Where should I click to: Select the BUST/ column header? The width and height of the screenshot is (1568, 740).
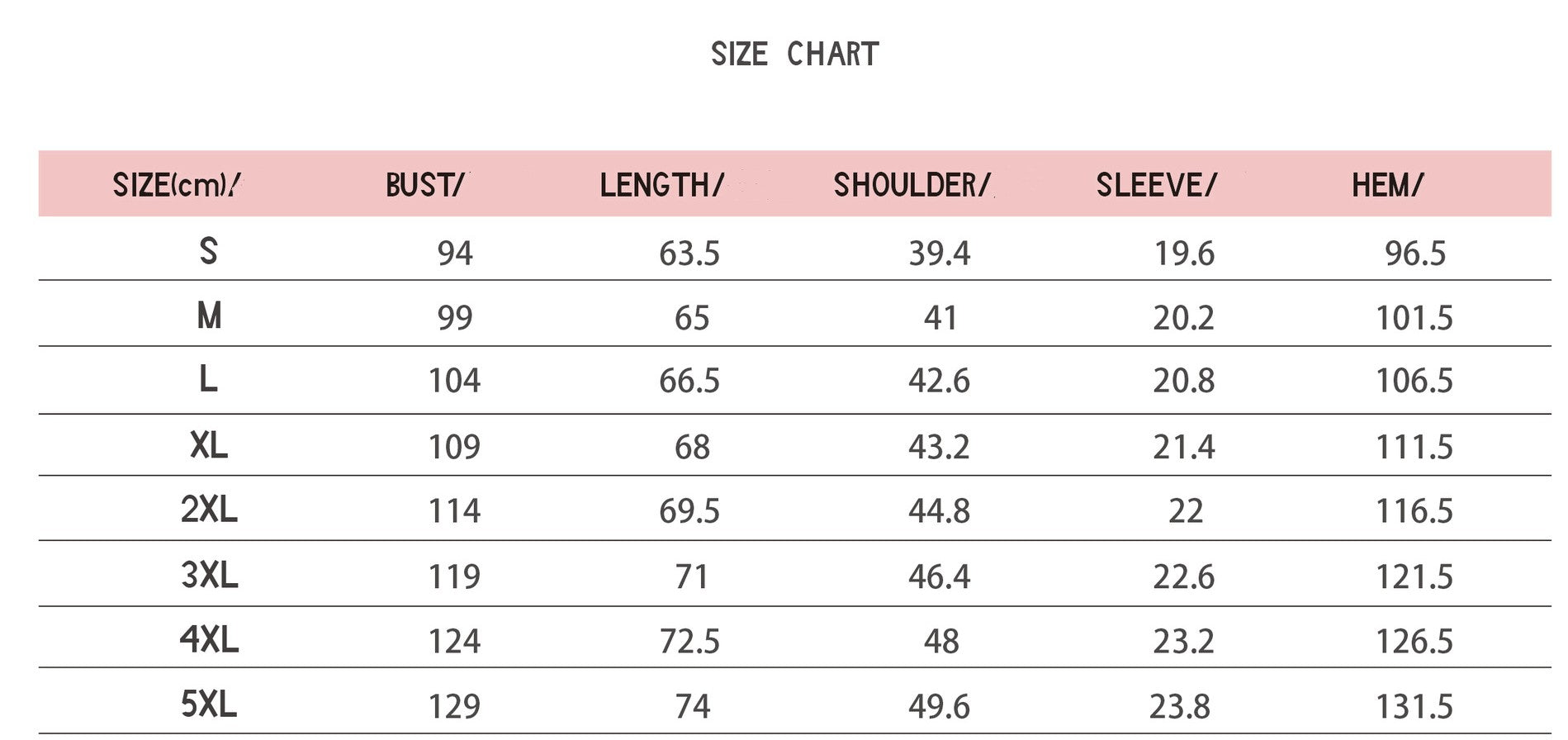click(424, 185)
